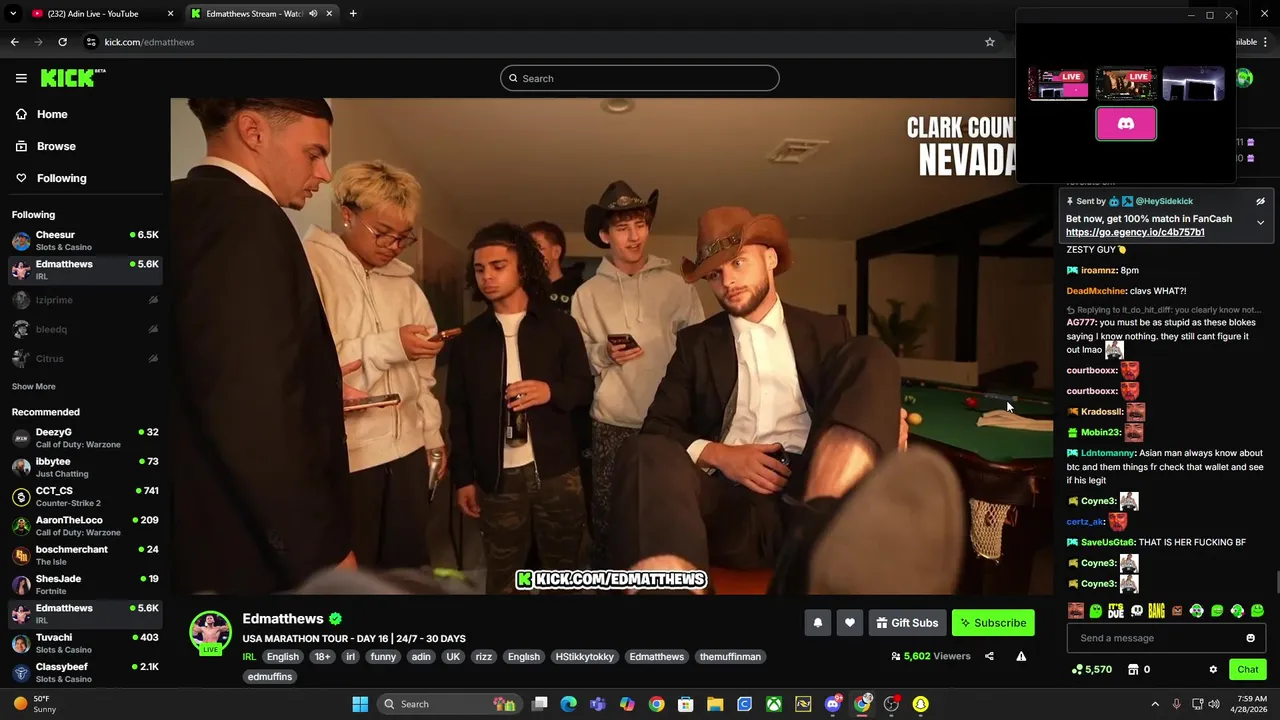
Task: Expand Show More in Following list
Action: tap(34, 386)
